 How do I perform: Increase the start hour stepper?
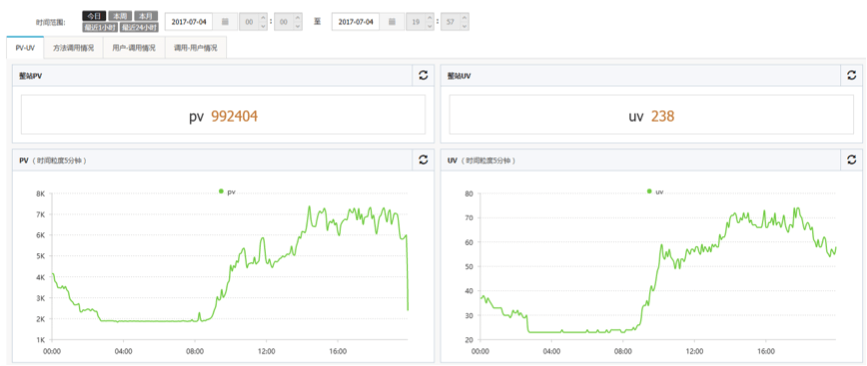coord(263,18)
